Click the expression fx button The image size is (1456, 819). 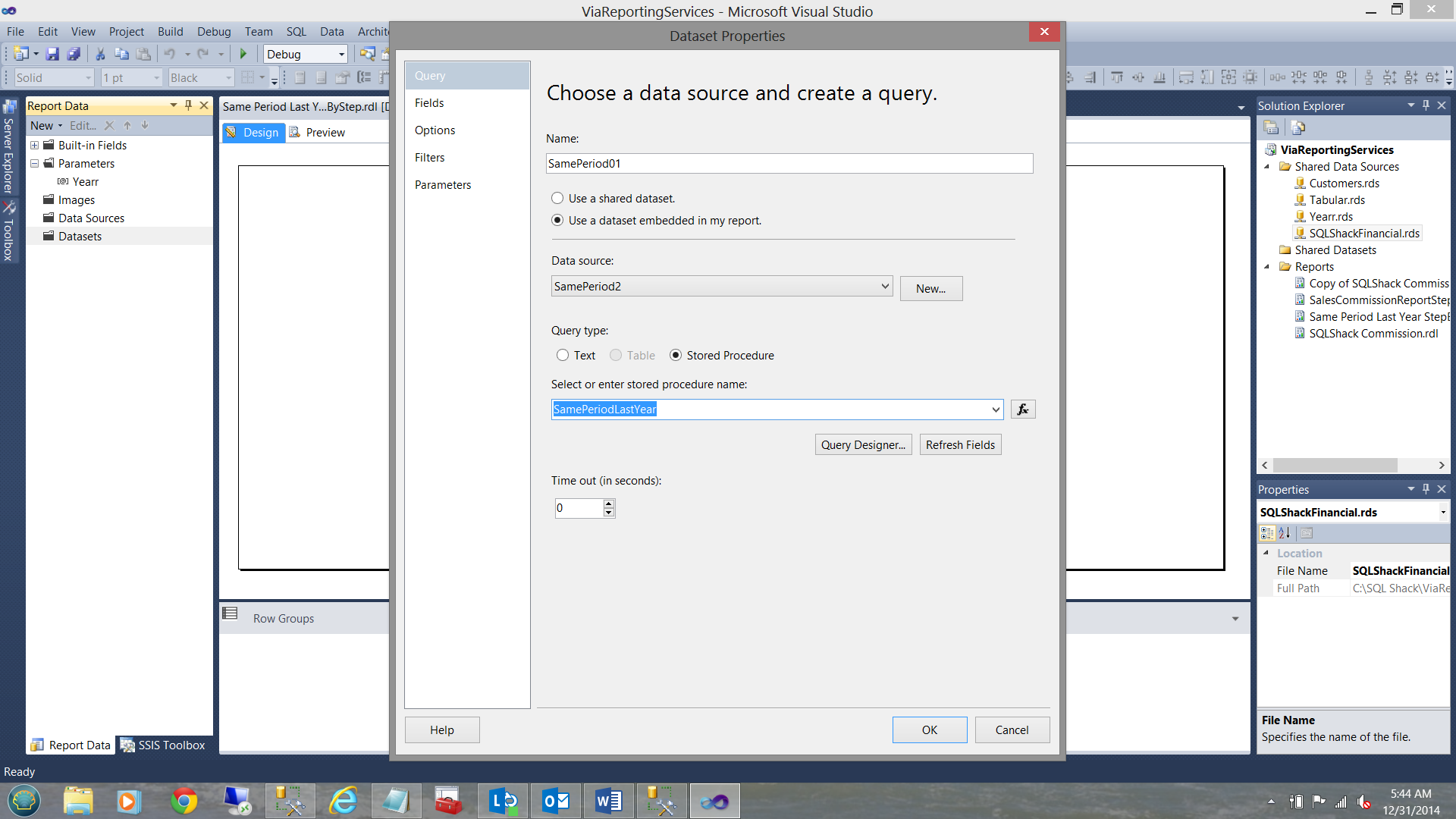[x=1023, y=409]
